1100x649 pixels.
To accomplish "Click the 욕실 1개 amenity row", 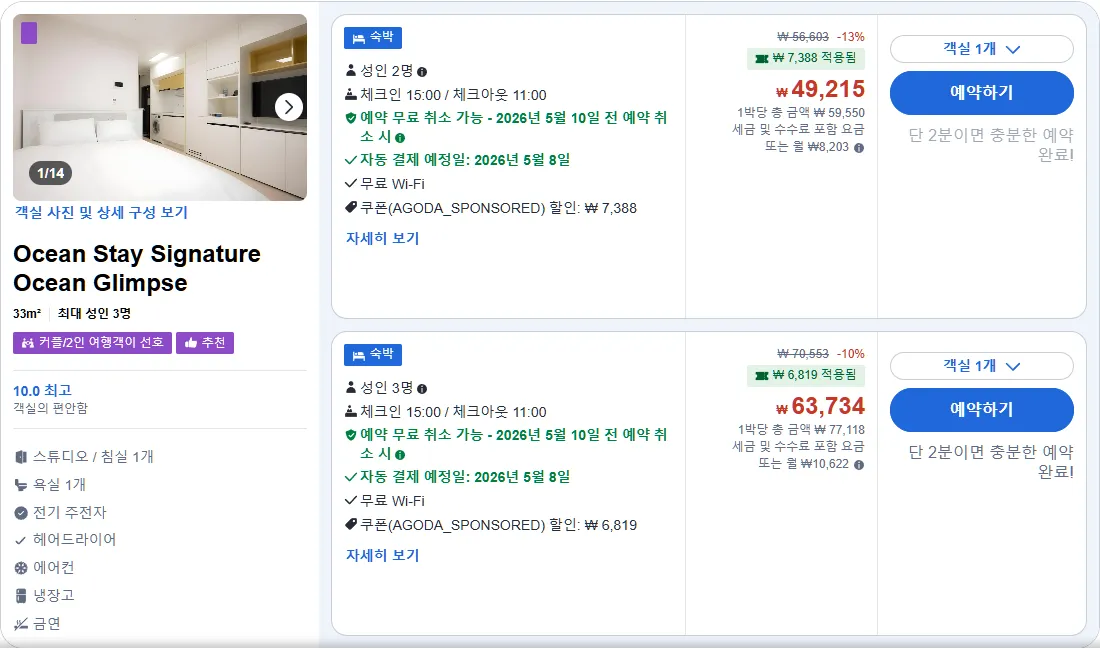I will pos(51,485).
